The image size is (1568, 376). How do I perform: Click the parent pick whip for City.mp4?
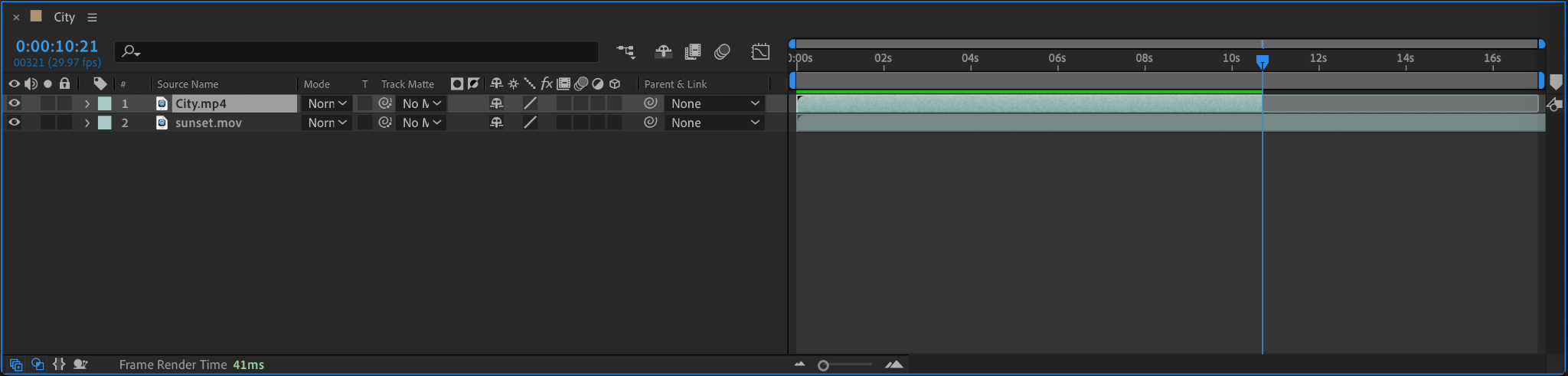pos(650,103)
